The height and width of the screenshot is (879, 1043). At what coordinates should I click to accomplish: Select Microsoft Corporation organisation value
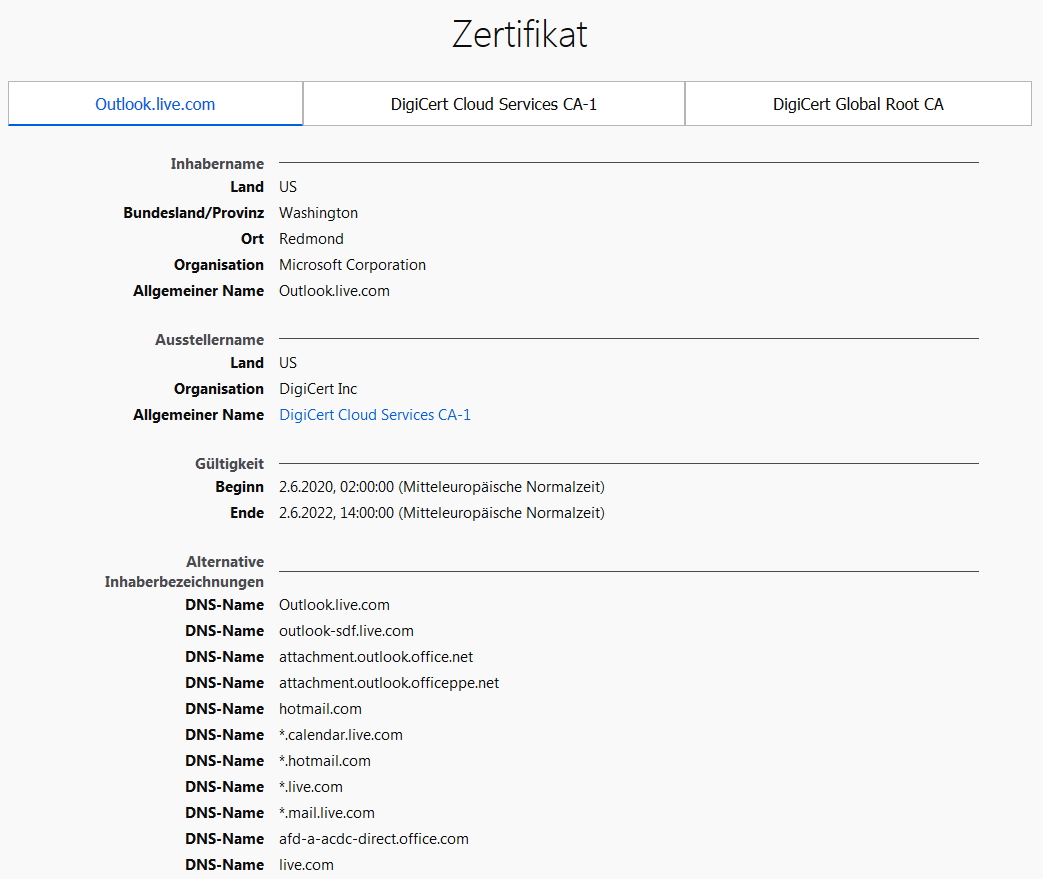pyautogui.click(x=352, y=265)
